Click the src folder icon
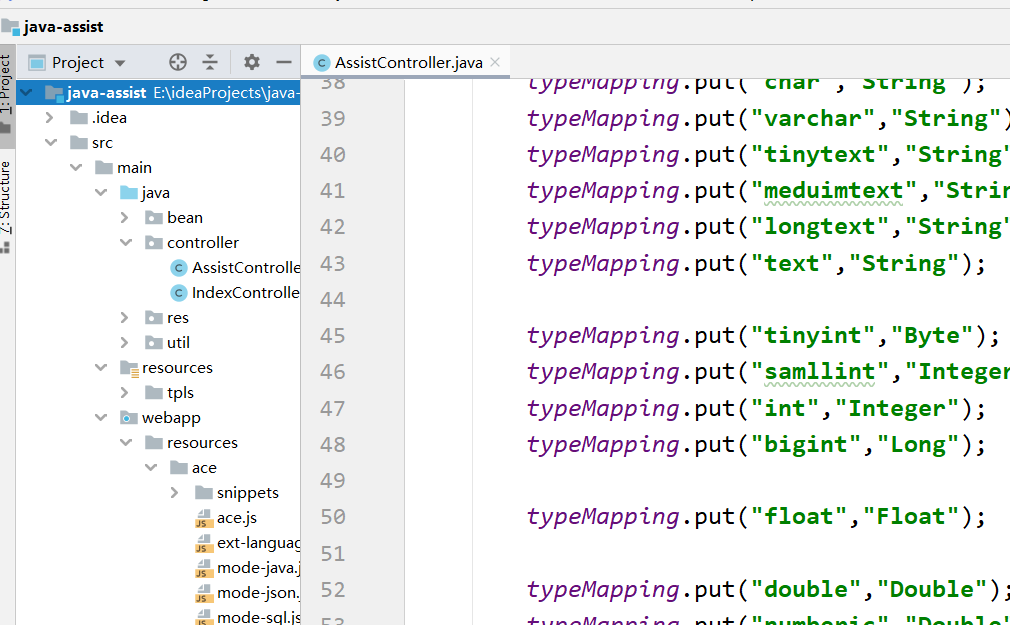Image resolution: width=1010 pixels, height=625 pixels. click(79, 142)
